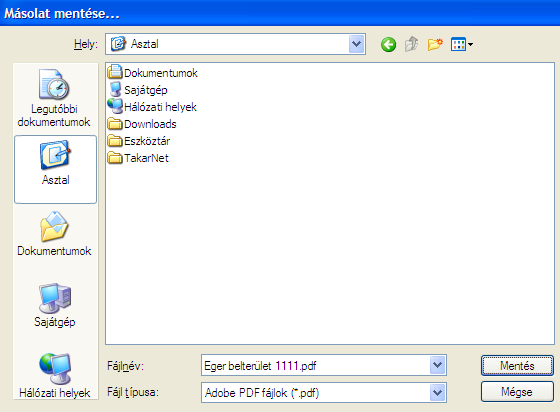Expand the Hely location dropdown
The height and width of the screenshot is (412, 560).
point(356,44)
